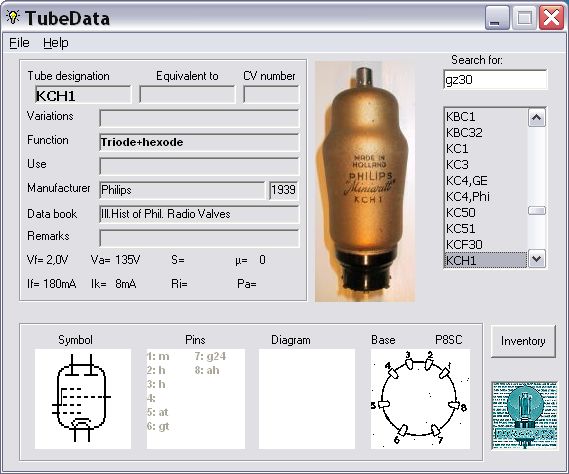Click the empty Diagram panel
This screenshot has width=569, height=474.
pos(307,399)
